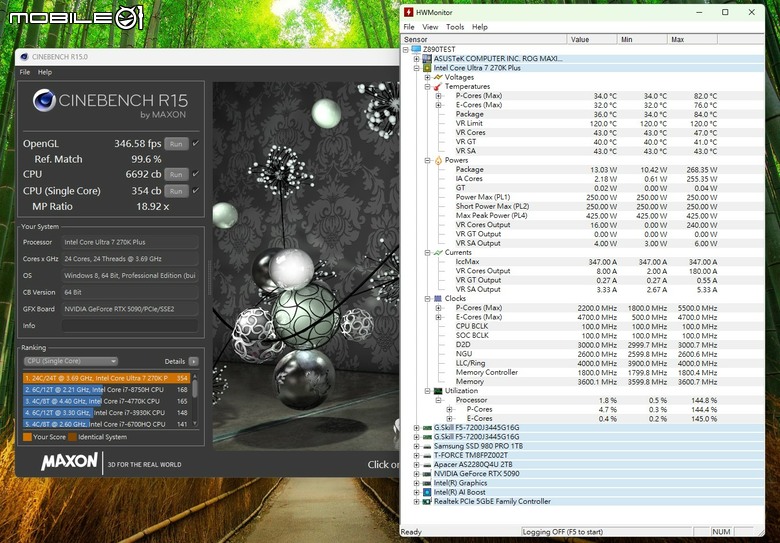780x543 pixels.
Task: Click the T-FORCE TM8FPZ002T drive icon
Action: point(427,455)
